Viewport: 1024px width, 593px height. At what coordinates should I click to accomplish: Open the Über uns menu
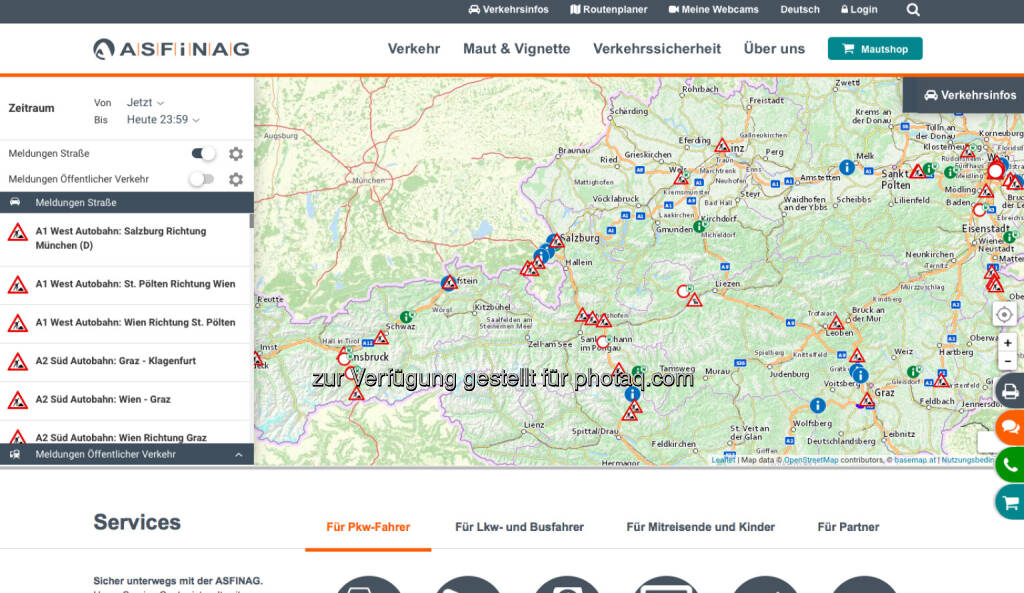(x=774, y=49)
